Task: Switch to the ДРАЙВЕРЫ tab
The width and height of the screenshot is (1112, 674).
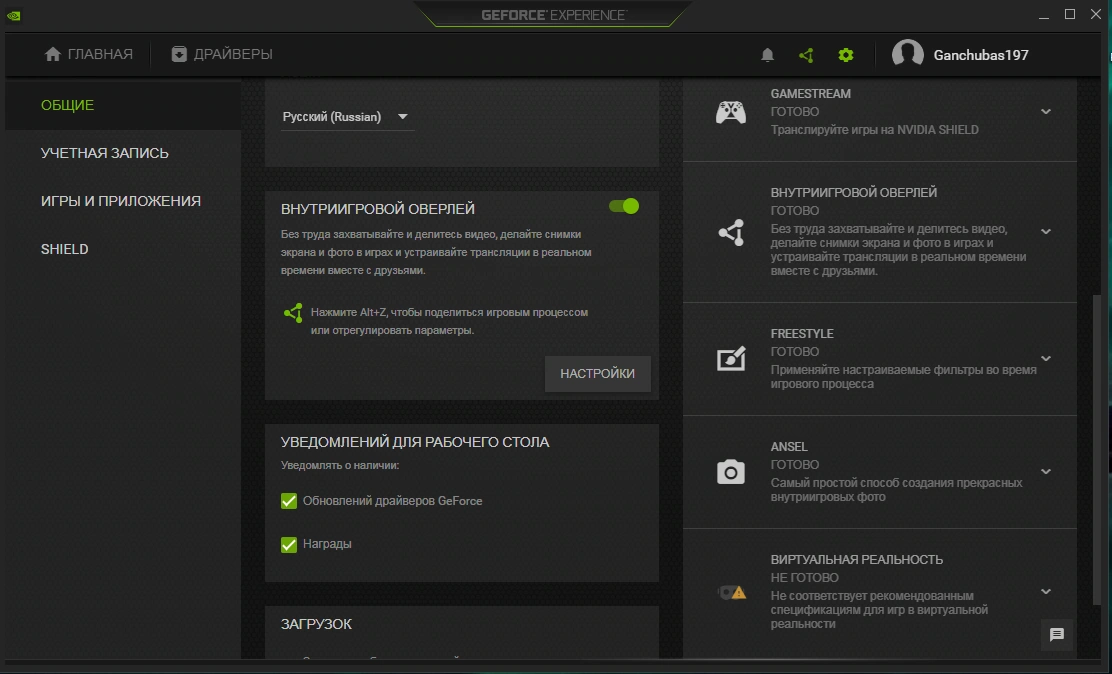Action: pyautogui.click(x=222, y=54)
